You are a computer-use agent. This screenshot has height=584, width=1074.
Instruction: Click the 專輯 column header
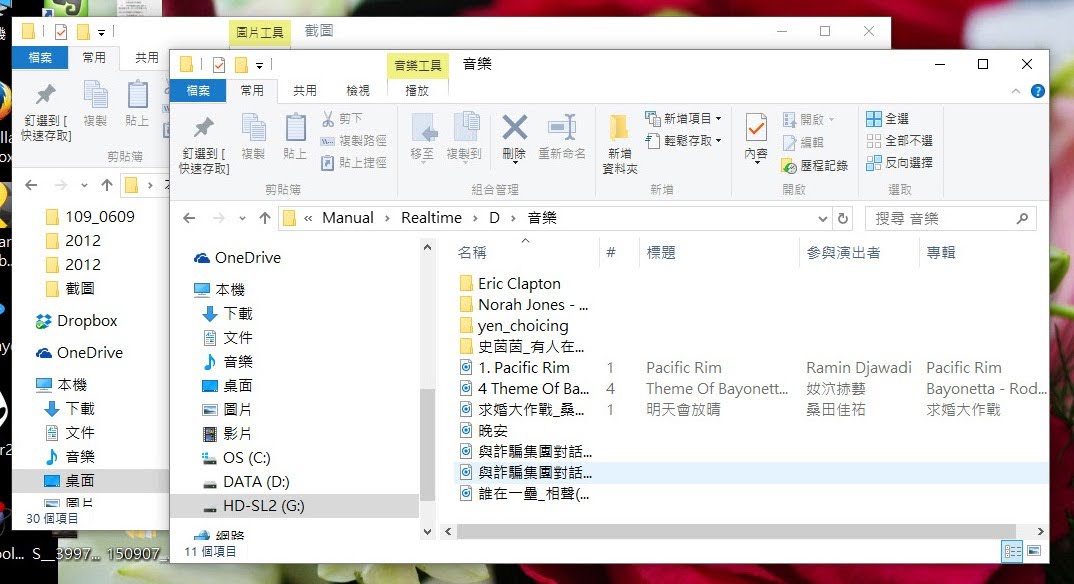pos(940,253)
